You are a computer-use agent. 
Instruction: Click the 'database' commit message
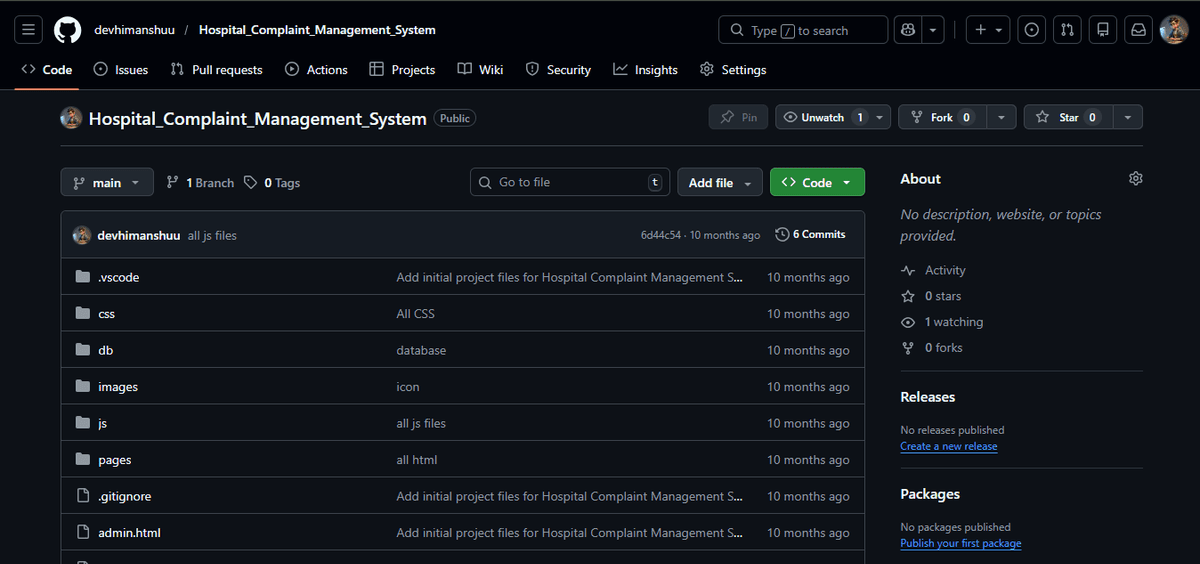tap(421, 350)
